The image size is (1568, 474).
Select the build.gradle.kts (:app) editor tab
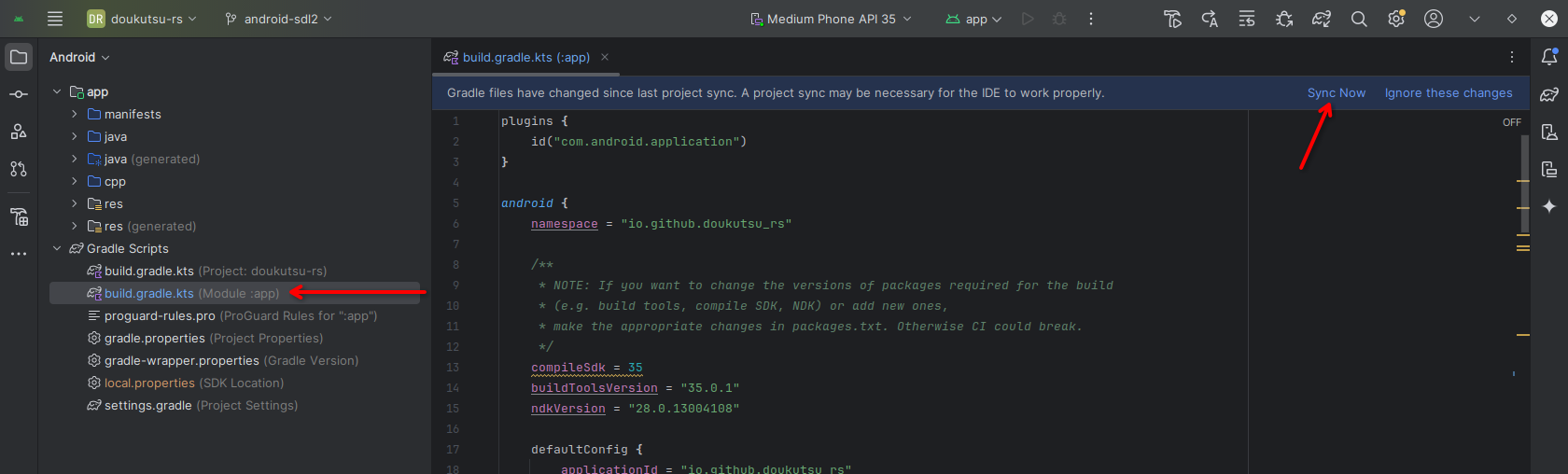pos(525,57)
